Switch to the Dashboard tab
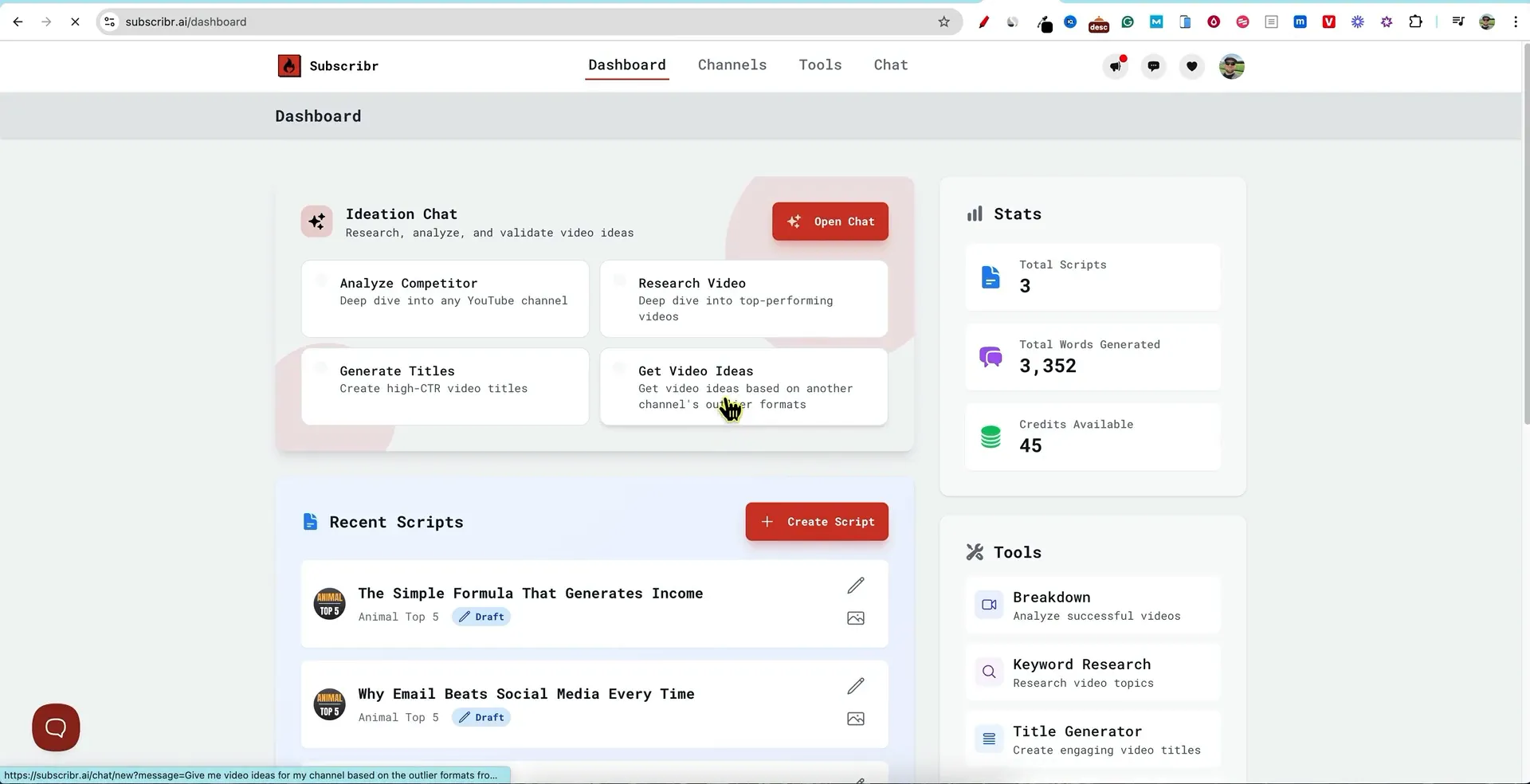This screenshot has width=1530, height=784. coord(627,65)
